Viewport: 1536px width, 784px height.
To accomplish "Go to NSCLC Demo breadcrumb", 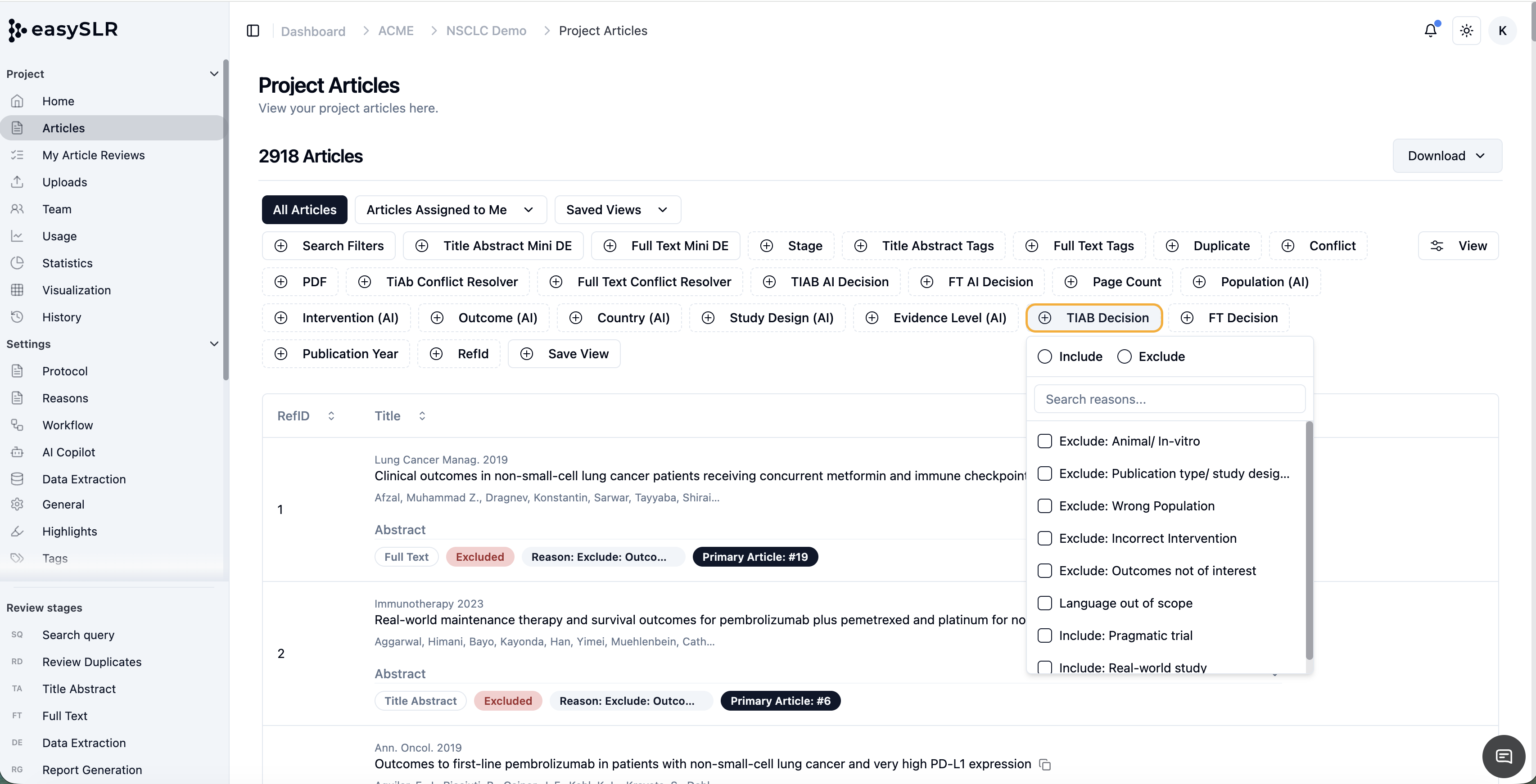I will pos(486,31).
